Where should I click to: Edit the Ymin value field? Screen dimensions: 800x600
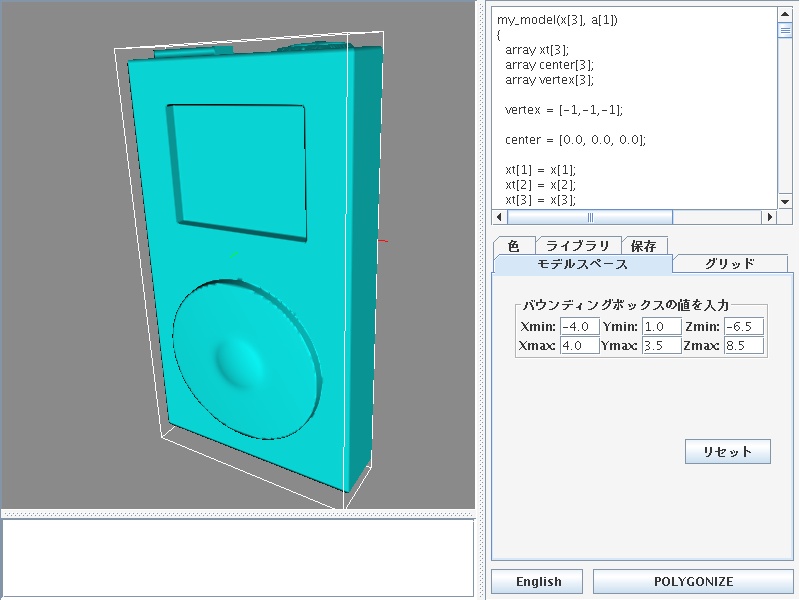[x=662, y=327]
